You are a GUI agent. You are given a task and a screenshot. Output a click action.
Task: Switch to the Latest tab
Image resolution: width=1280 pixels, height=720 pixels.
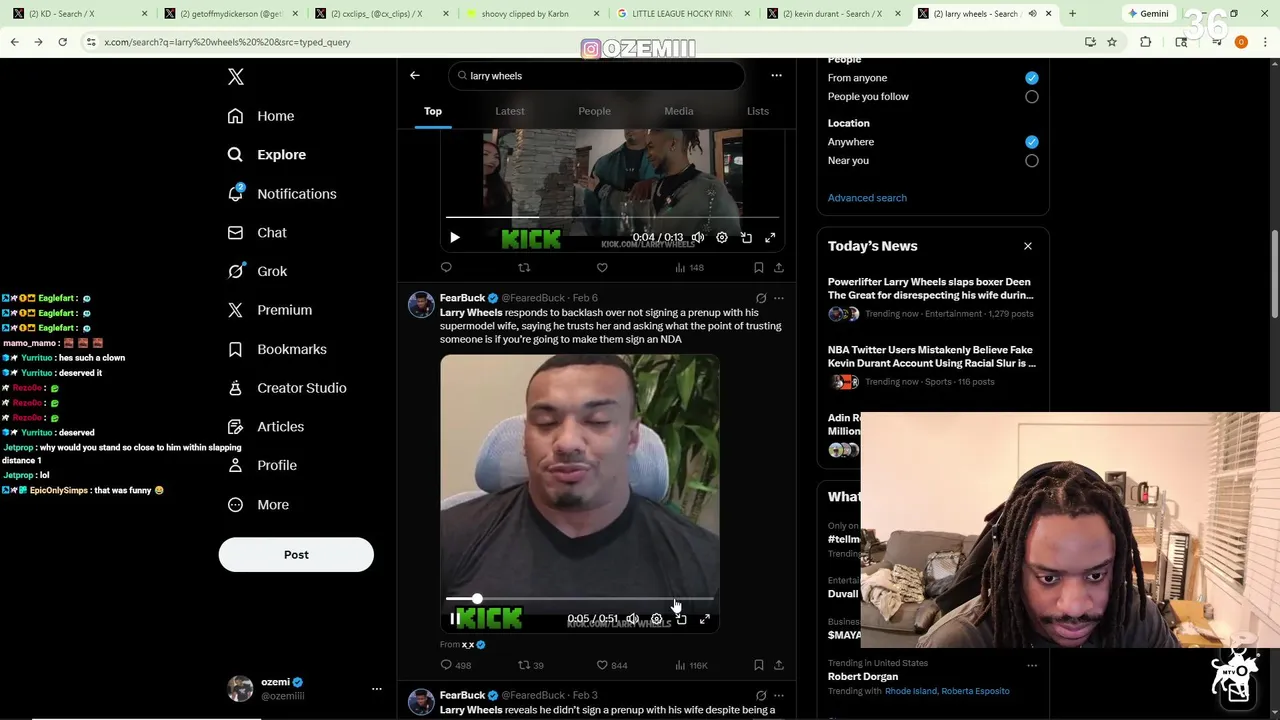pyautogui.click(x=510, y=111)
